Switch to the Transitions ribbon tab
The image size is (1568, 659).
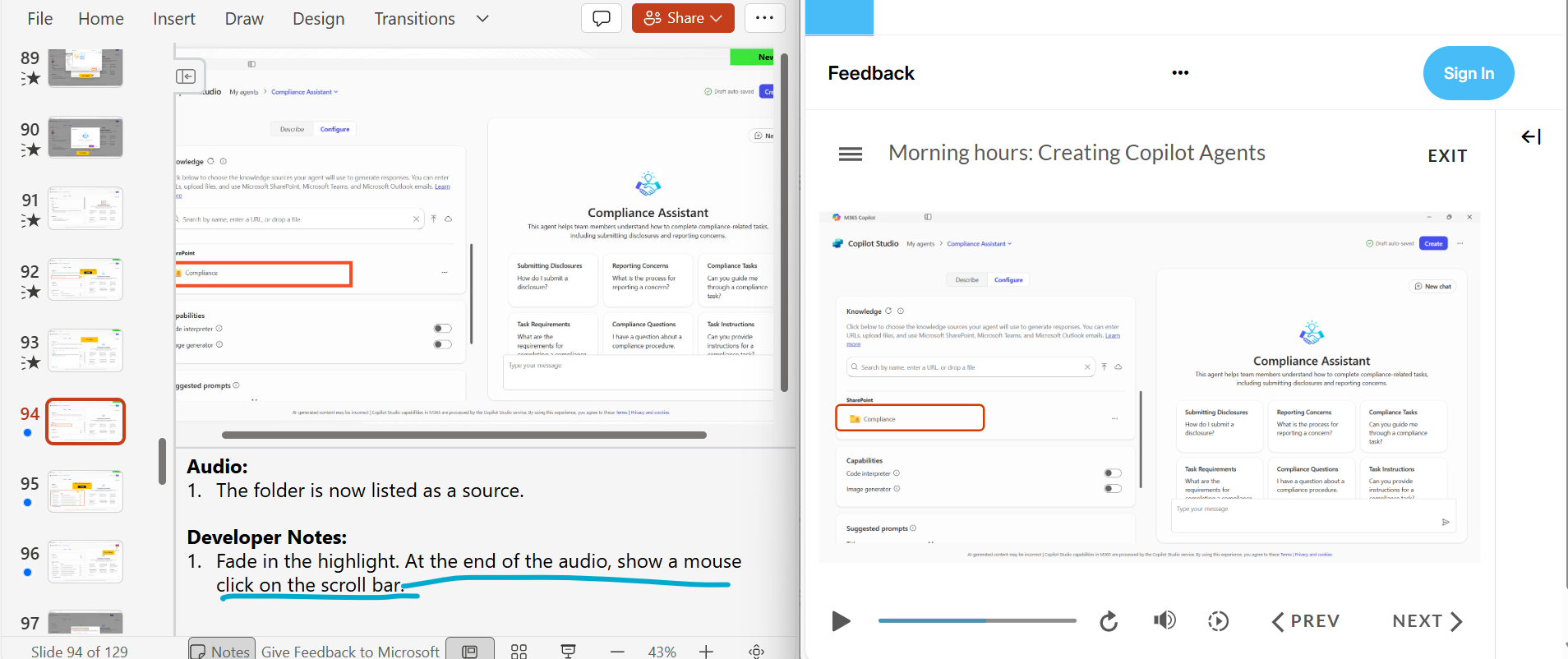point(414,18)
